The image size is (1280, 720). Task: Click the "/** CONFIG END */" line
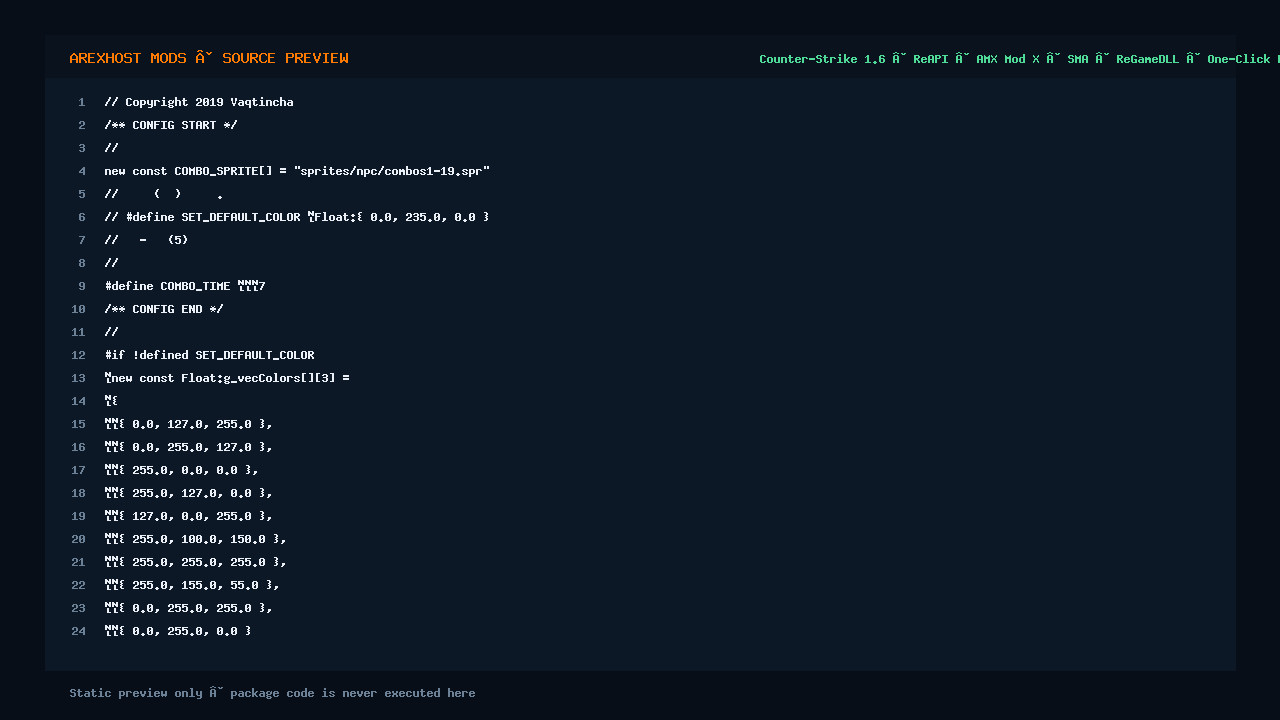tap(164, 309)
